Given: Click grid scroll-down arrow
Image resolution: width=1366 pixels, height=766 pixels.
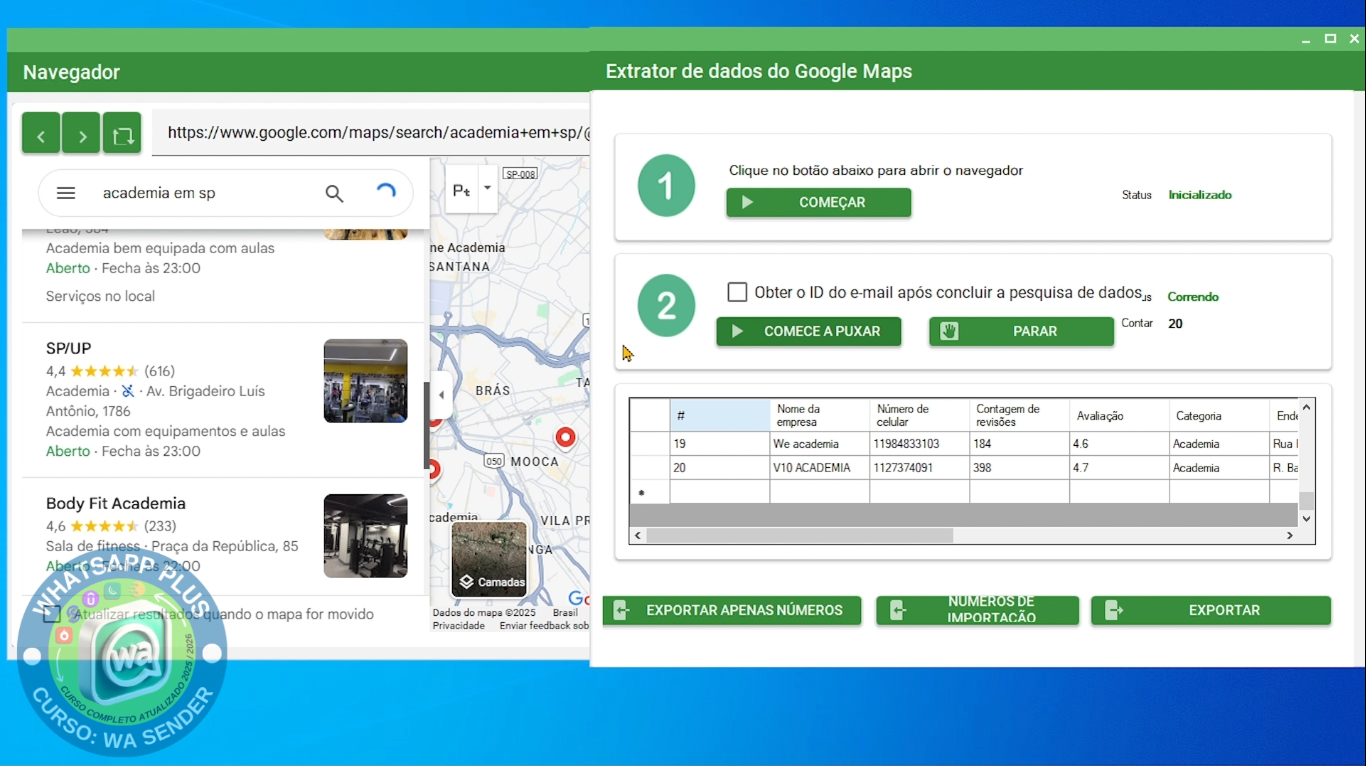Looking at the screenshot, I should [1306, 518].
